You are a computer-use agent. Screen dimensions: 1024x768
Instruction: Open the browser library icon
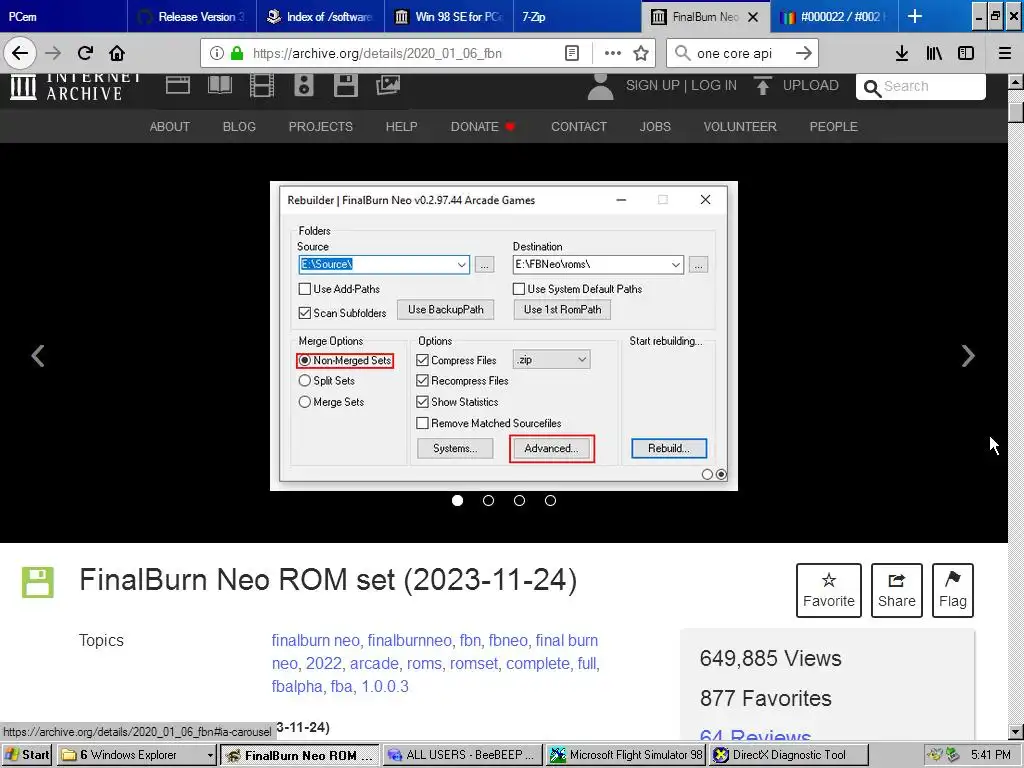[934, 53]
